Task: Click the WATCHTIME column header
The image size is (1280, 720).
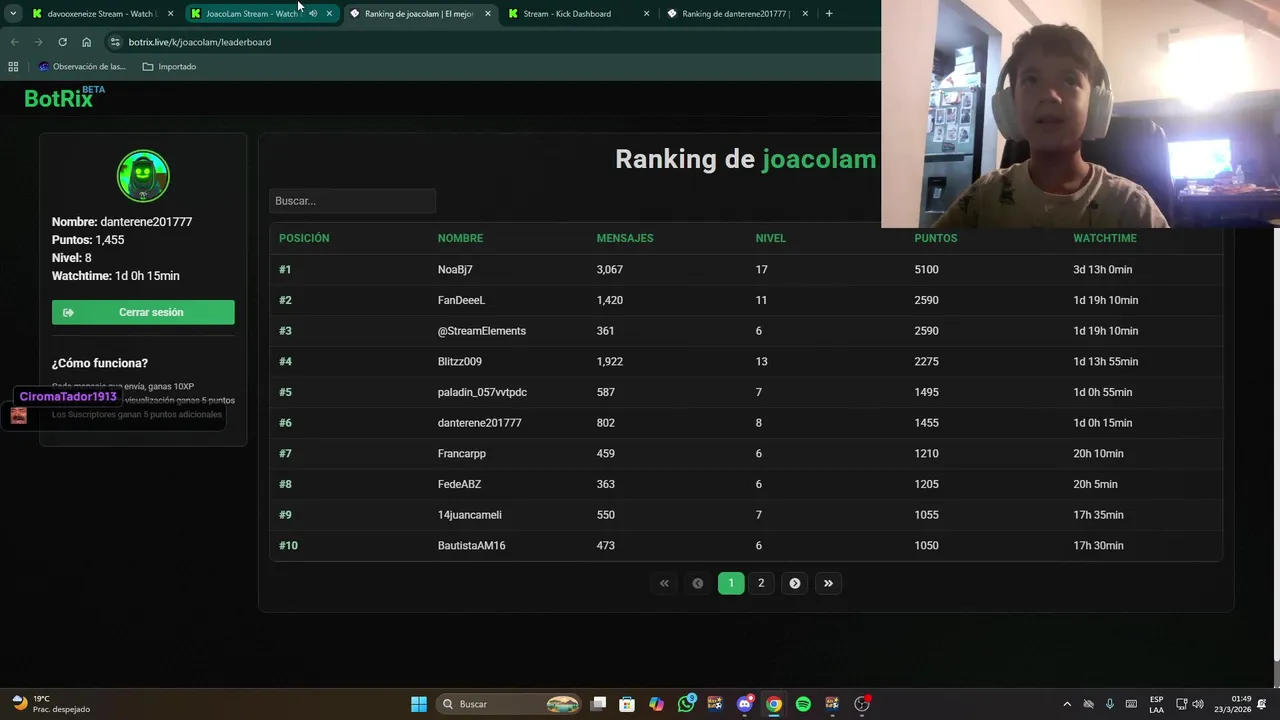Action: pyautogui.click(x=1105, y=238)
